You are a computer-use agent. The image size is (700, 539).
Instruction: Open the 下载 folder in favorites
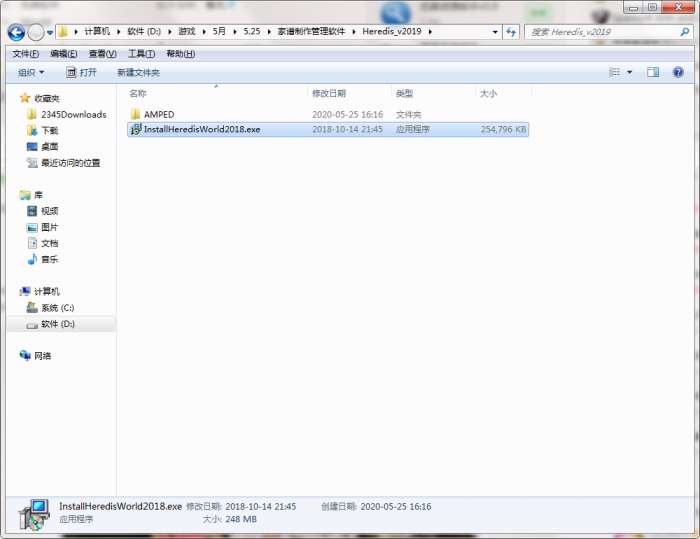coord(50,131)
